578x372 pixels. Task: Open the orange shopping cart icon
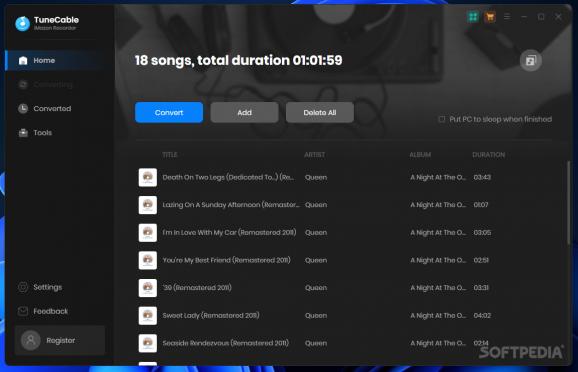pos(490,17)
